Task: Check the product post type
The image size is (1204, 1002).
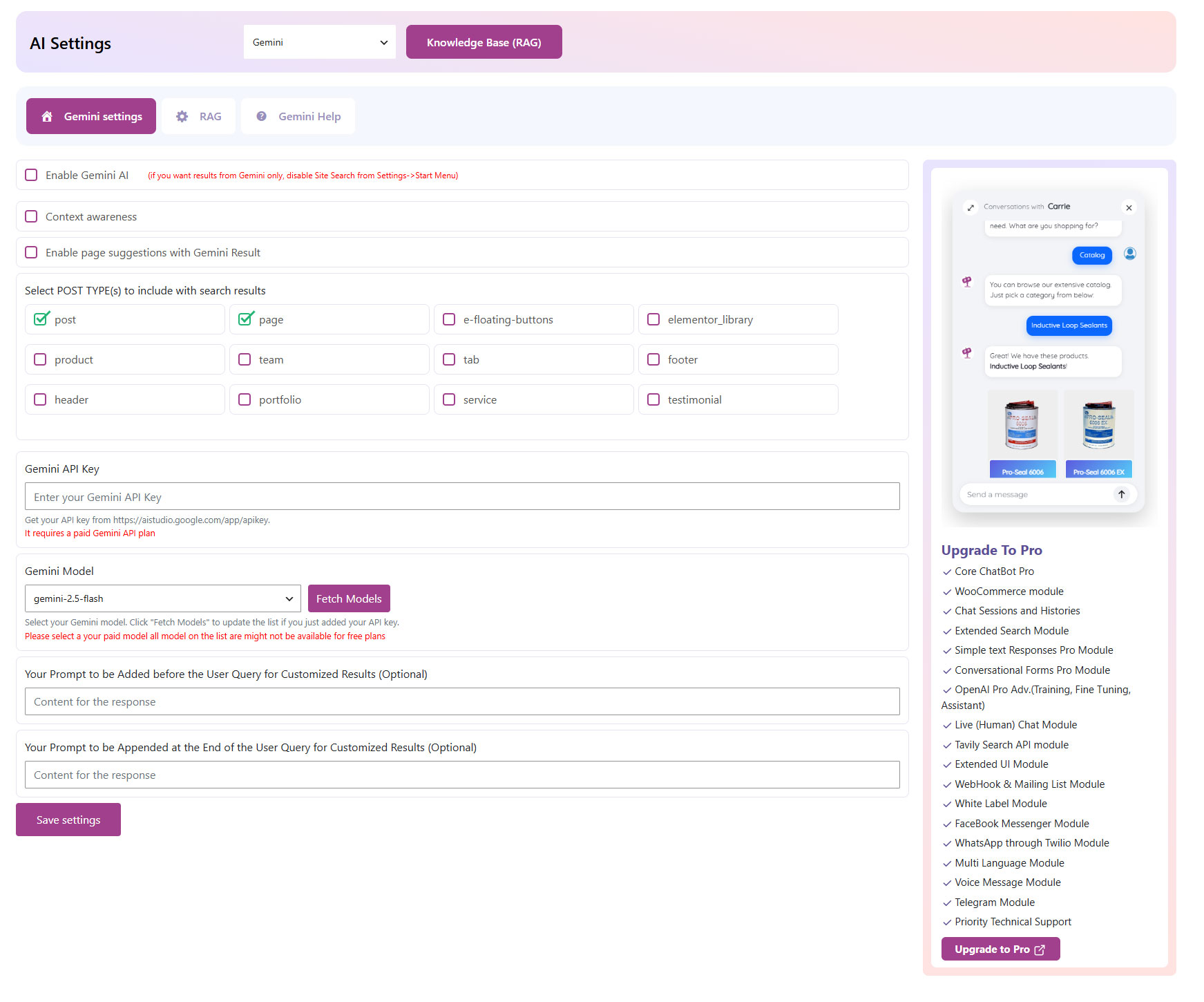Action: (40, 359)
